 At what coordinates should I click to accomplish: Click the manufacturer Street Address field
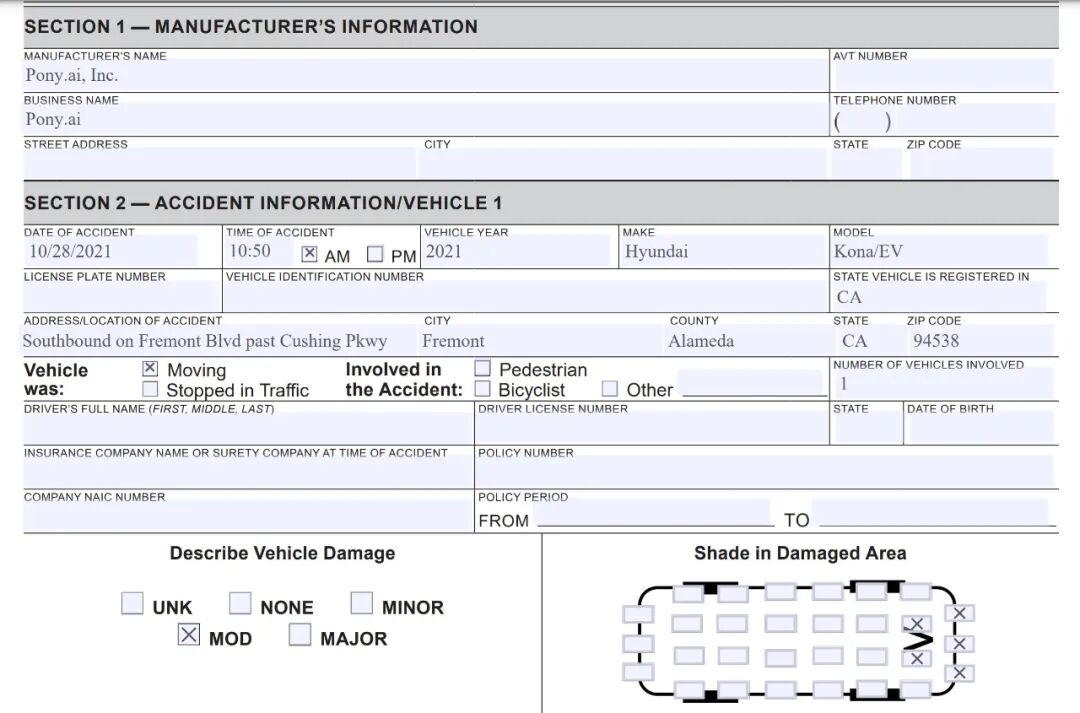pyautogui.click(x=220, y=164)
